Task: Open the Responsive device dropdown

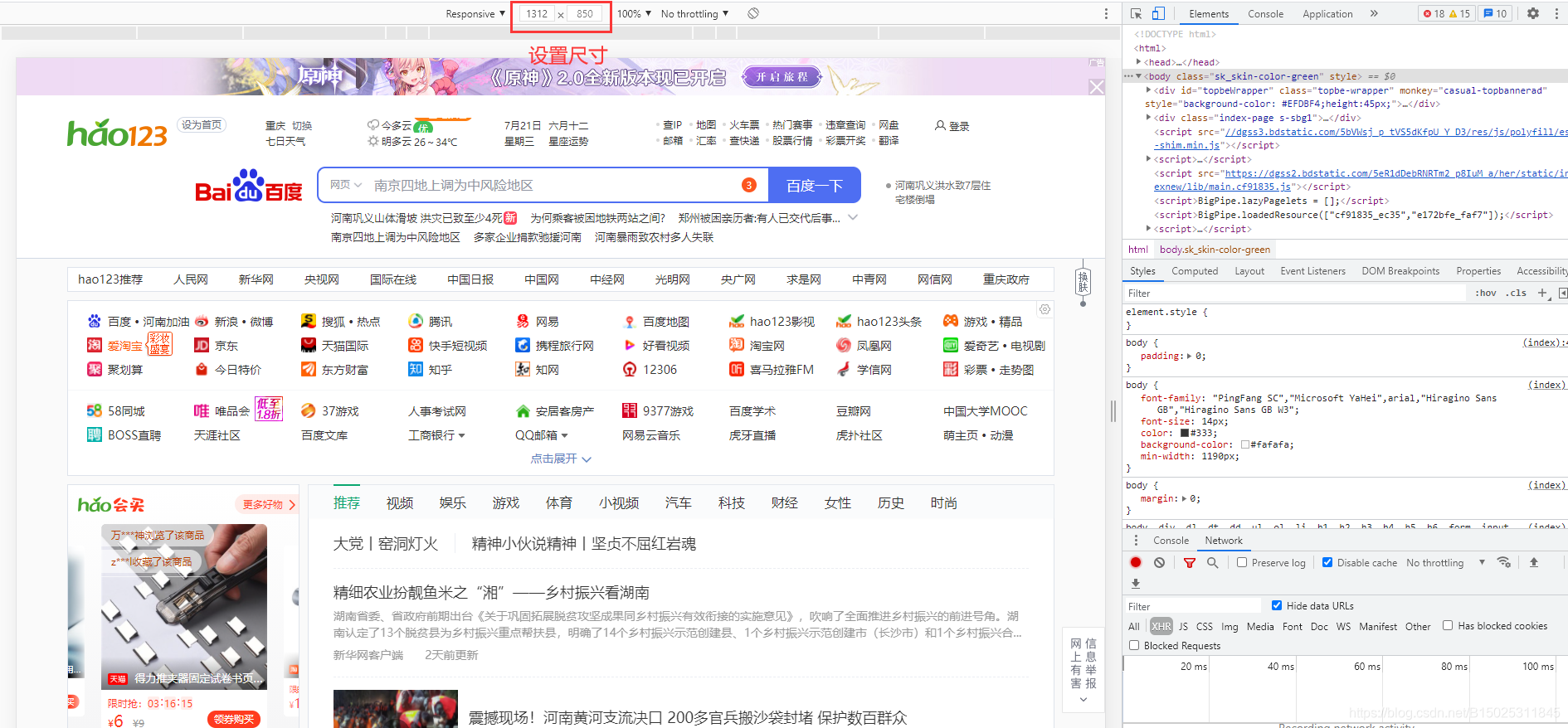Action: 475,13
